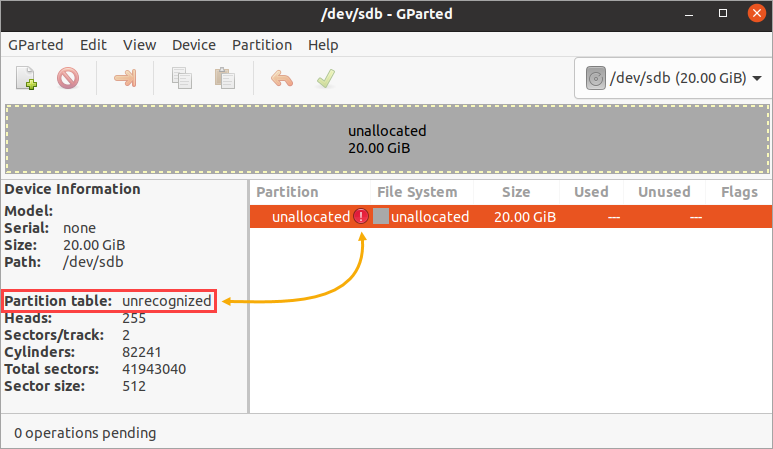Open the Partition menu
This screenshot has width=773, height=449.
(262, 45)
